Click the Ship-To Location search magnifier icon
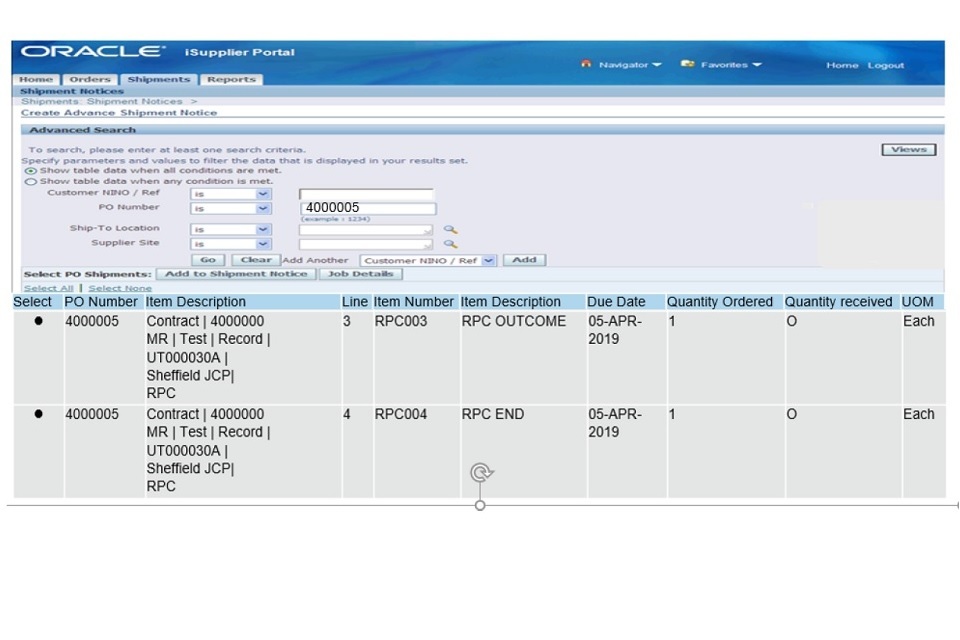The image size is (960, 640). [x=450, y=229]
